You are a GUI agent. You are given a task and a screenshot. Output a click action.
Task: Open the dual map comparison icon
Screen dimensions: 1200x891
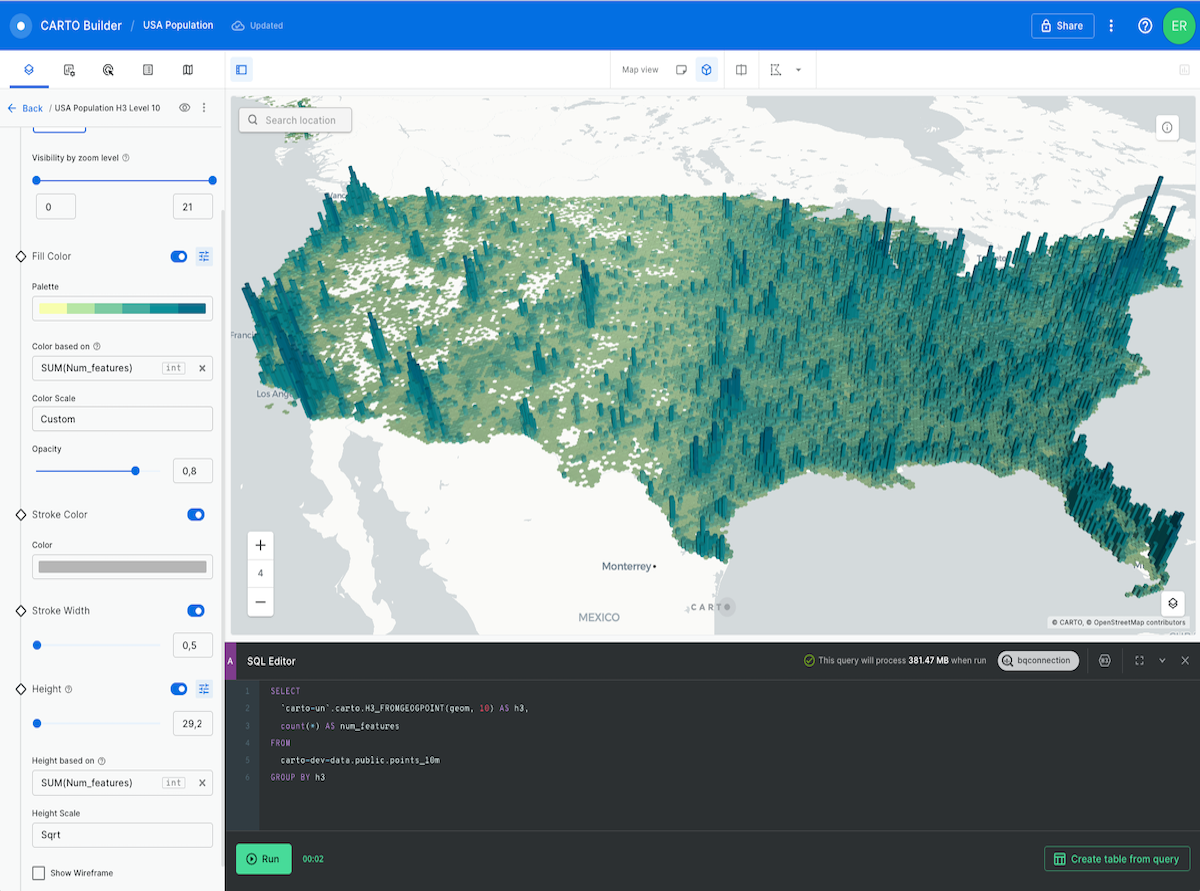tap(741, 70)
